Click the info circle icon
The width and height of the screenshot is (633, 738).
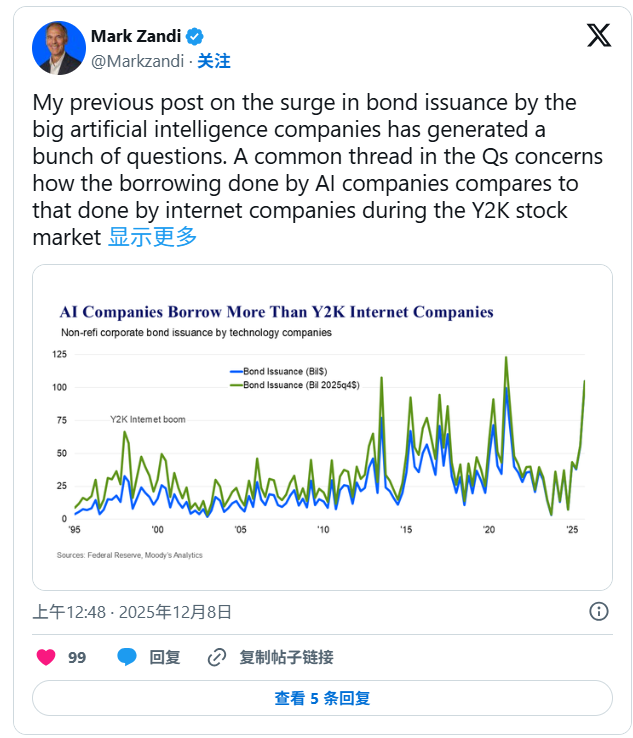599,611
